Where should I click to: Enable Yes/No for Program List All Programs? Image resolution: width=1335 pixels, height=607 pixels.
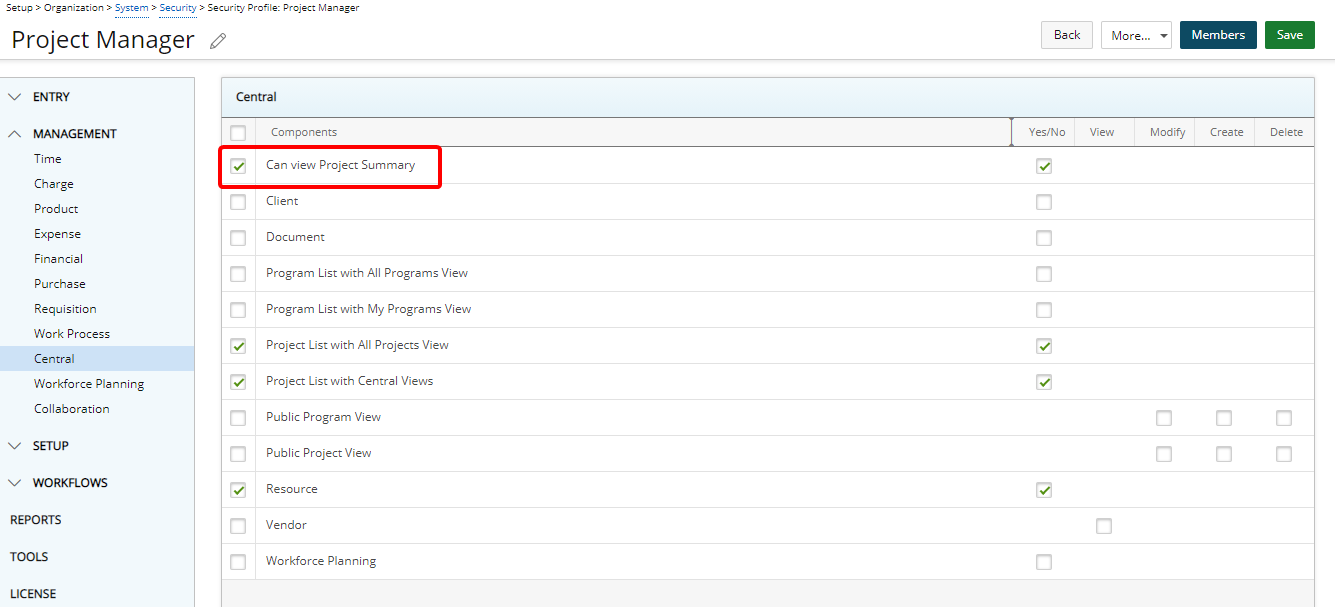tap(1044, 274)
